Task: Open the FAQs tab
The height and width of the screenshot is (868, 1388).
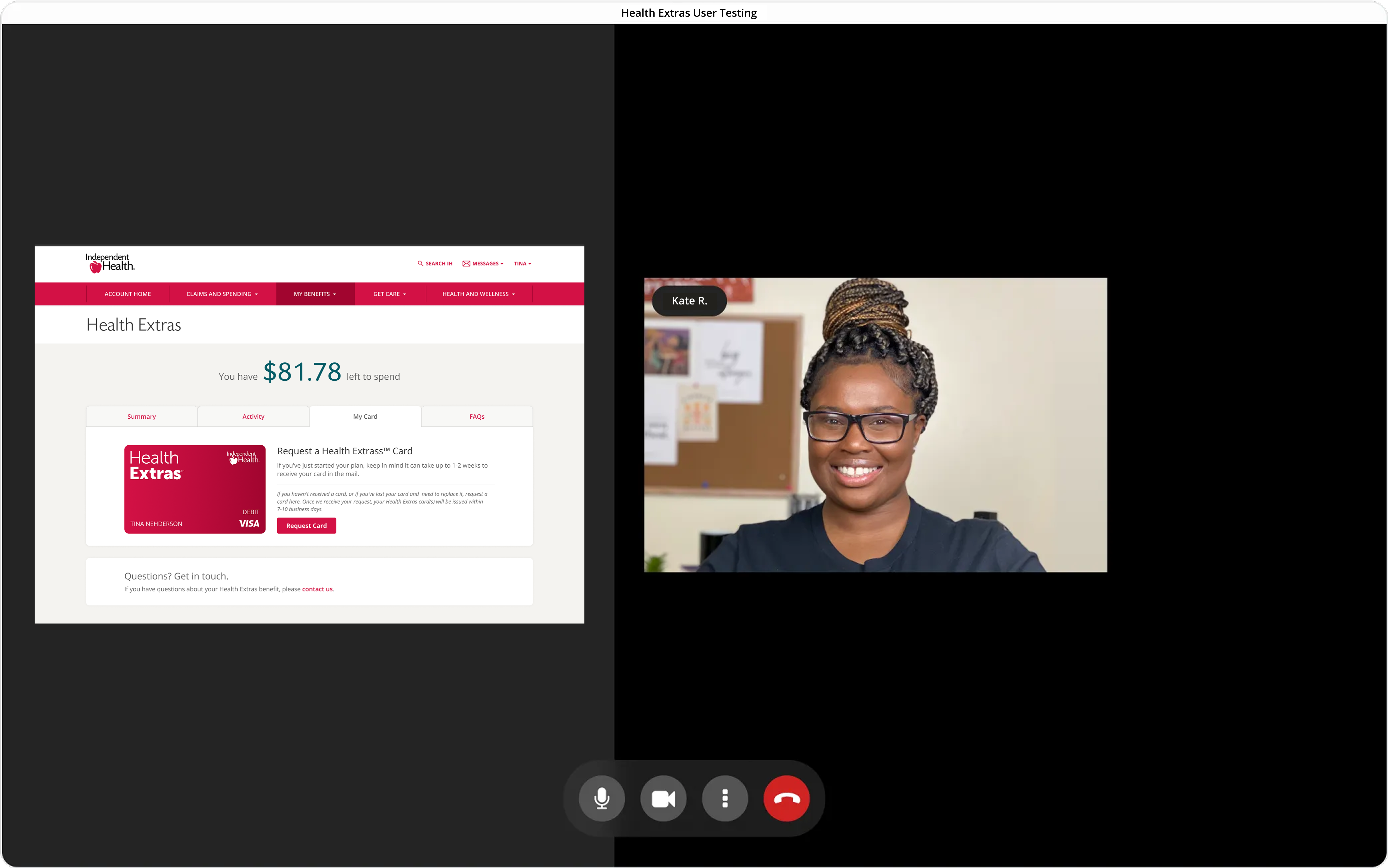Action: click(477, 417)
